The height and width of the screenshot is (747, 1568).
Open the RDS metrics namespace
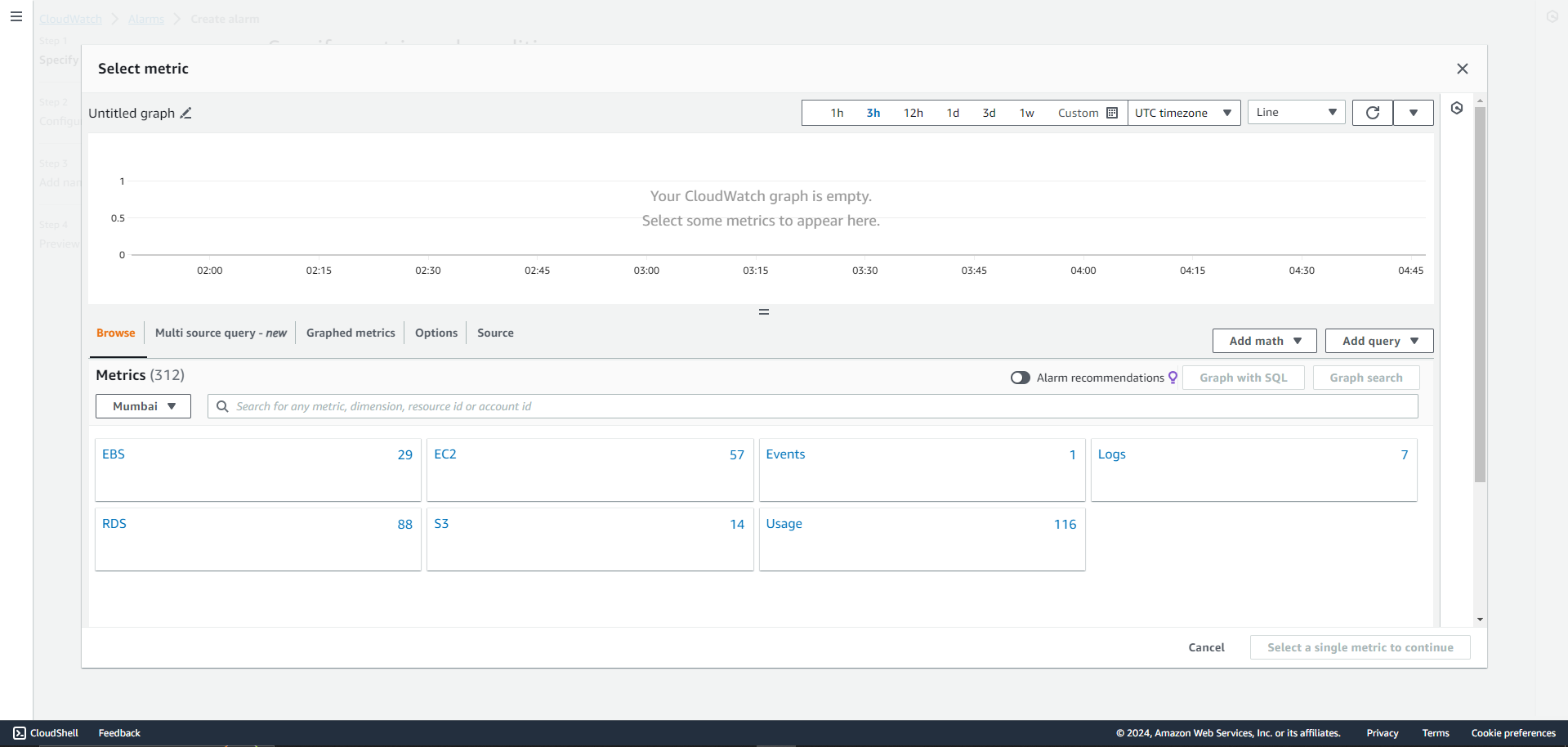[x=258, y=539]
